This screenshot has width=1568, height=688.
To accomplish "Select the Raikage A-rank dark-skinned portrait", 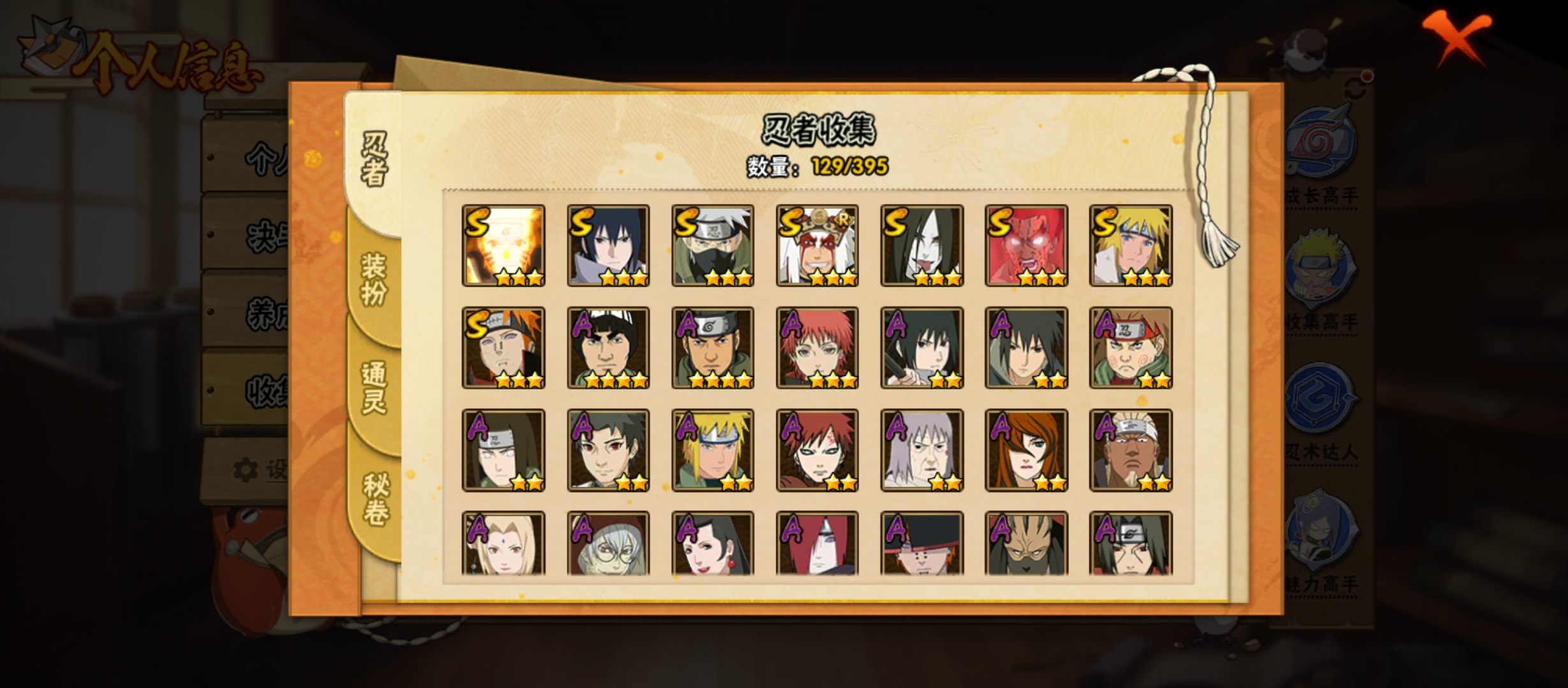I will (1130, 450).
